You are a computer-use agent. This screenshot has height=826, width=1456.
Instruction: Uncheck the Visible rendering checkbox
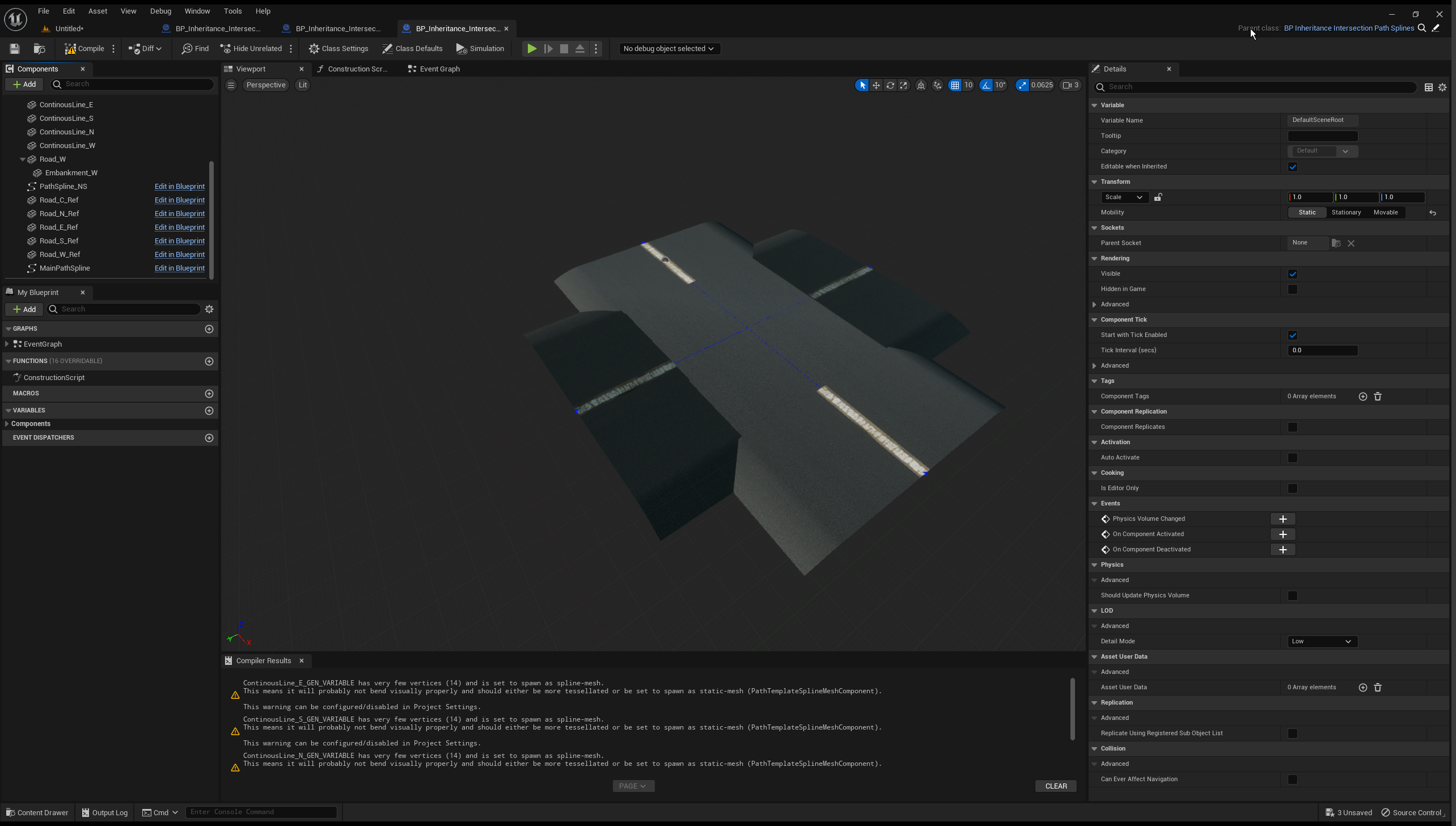[x=1293, y=274]
